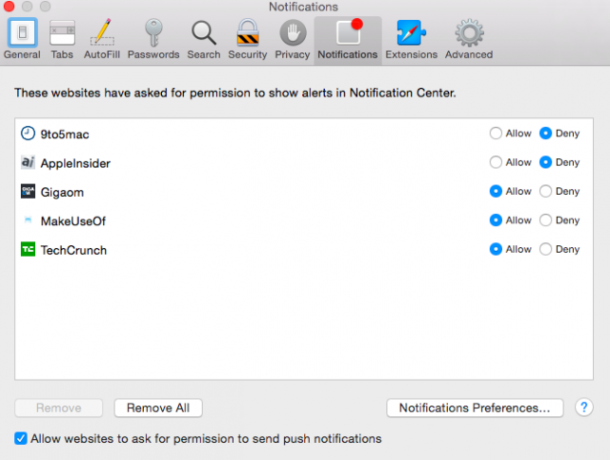Screen dimensions: 610x460
Task: Set MakeUseOf to Allow
Action: (x=496, y=220)
